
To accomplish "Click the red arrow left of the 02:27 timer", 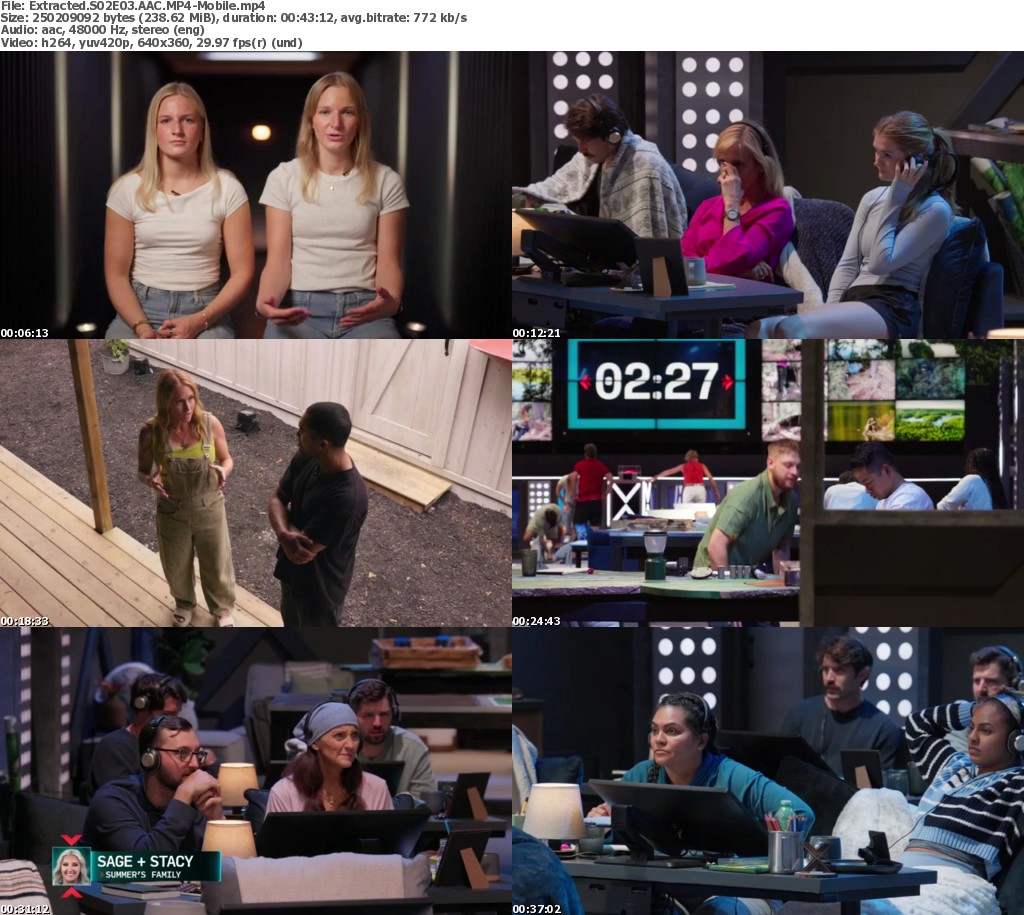I will click(584, 382).
